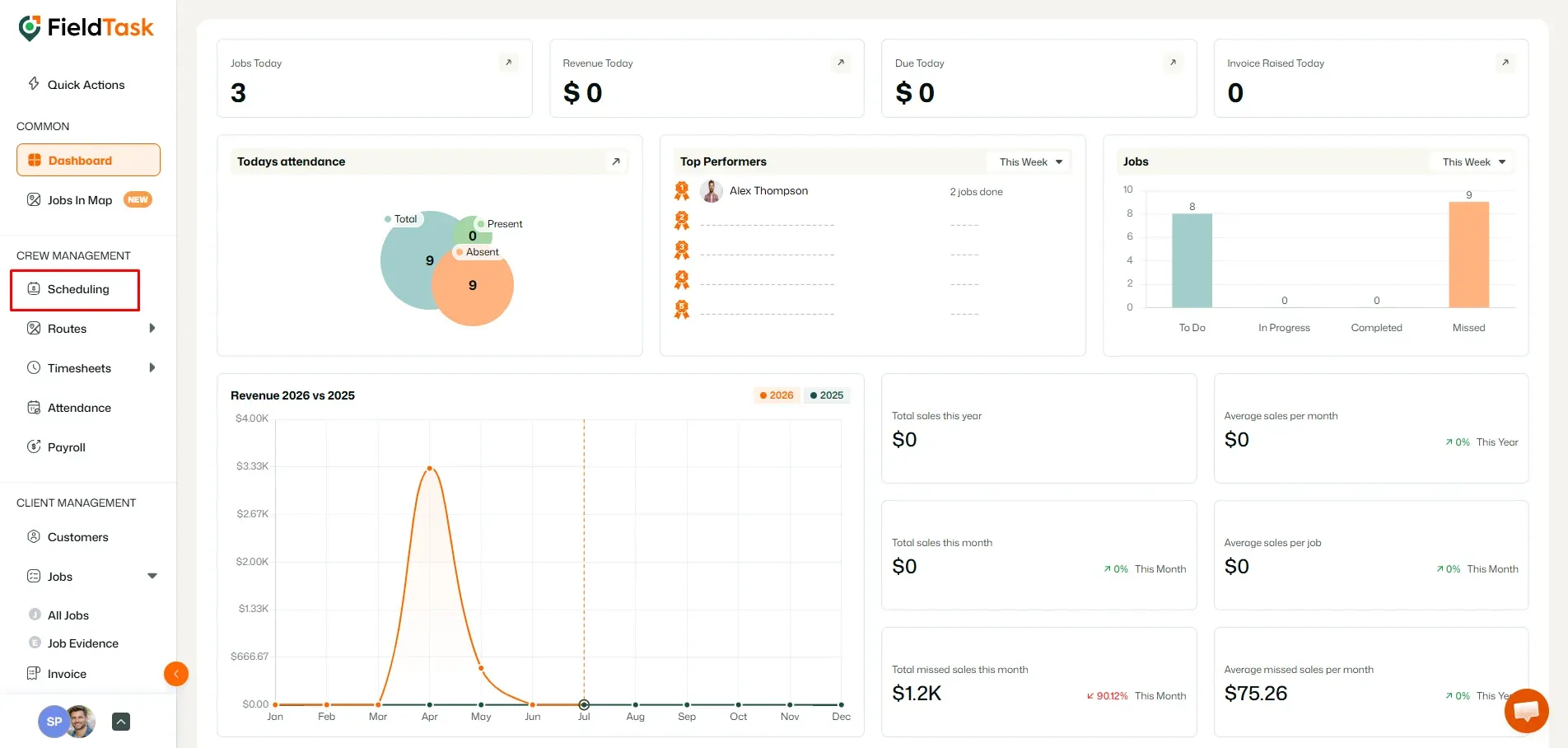The width and height of the screenshot is (1568, 748).
Task: Toggle the 2026 legend series
Action: pyautogui.click(x=777, y=395)
